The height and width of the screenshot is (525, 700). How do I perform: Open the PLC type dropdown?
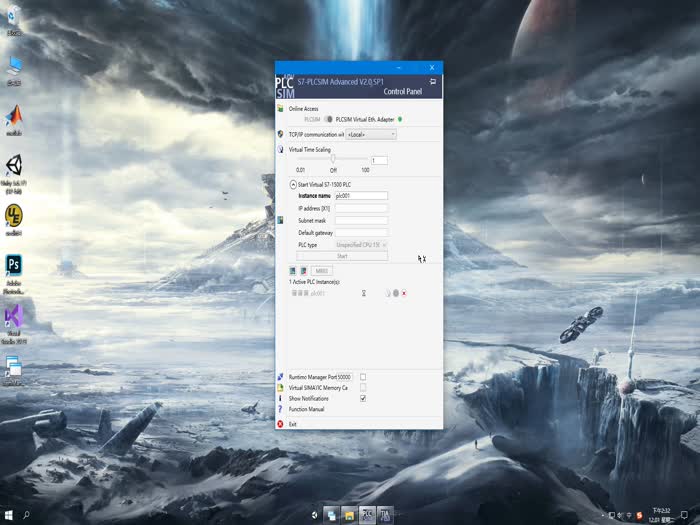pyautogui.click(x=361, y=245)
